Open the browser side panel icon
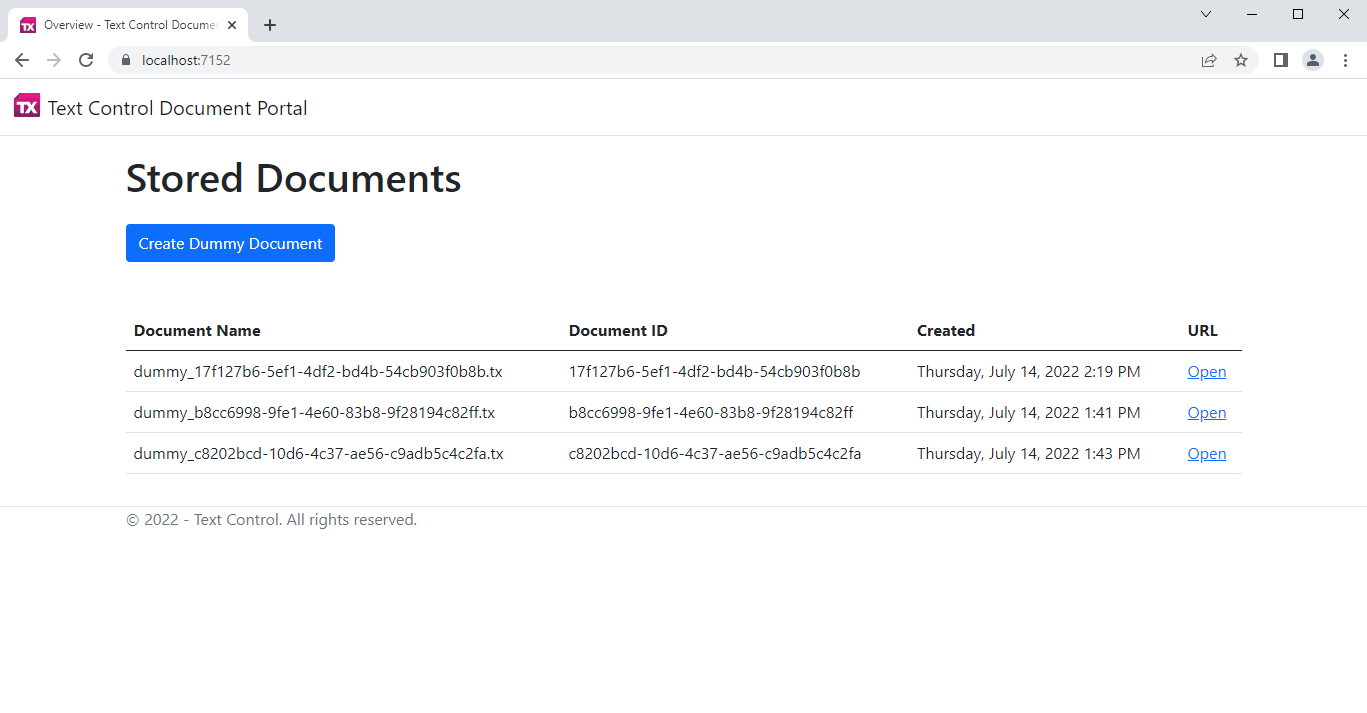 tap(1280, 60)
